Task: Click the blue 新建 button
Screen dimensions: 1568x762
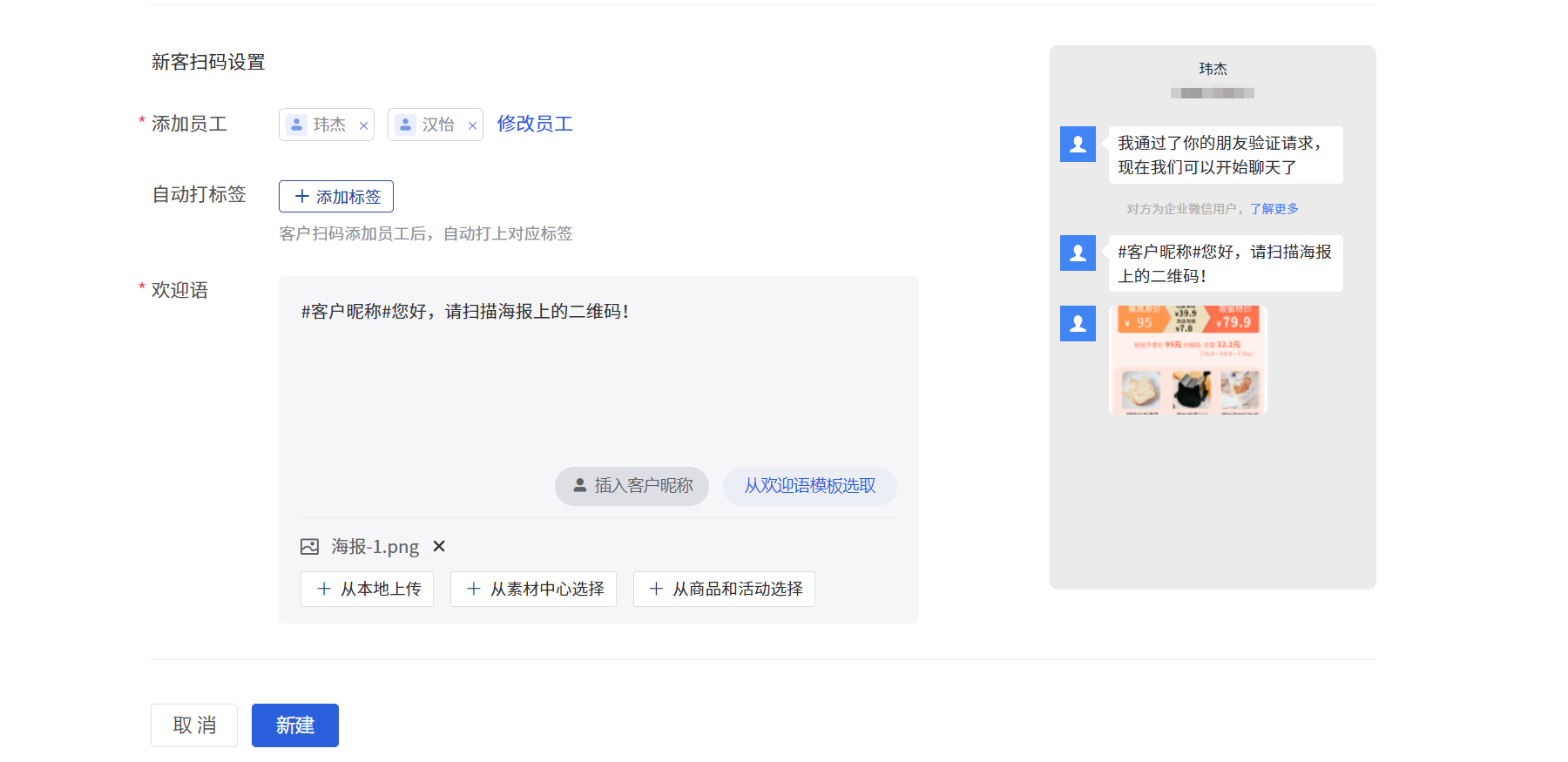Action: pyautogui.click(x=295, y=725)
